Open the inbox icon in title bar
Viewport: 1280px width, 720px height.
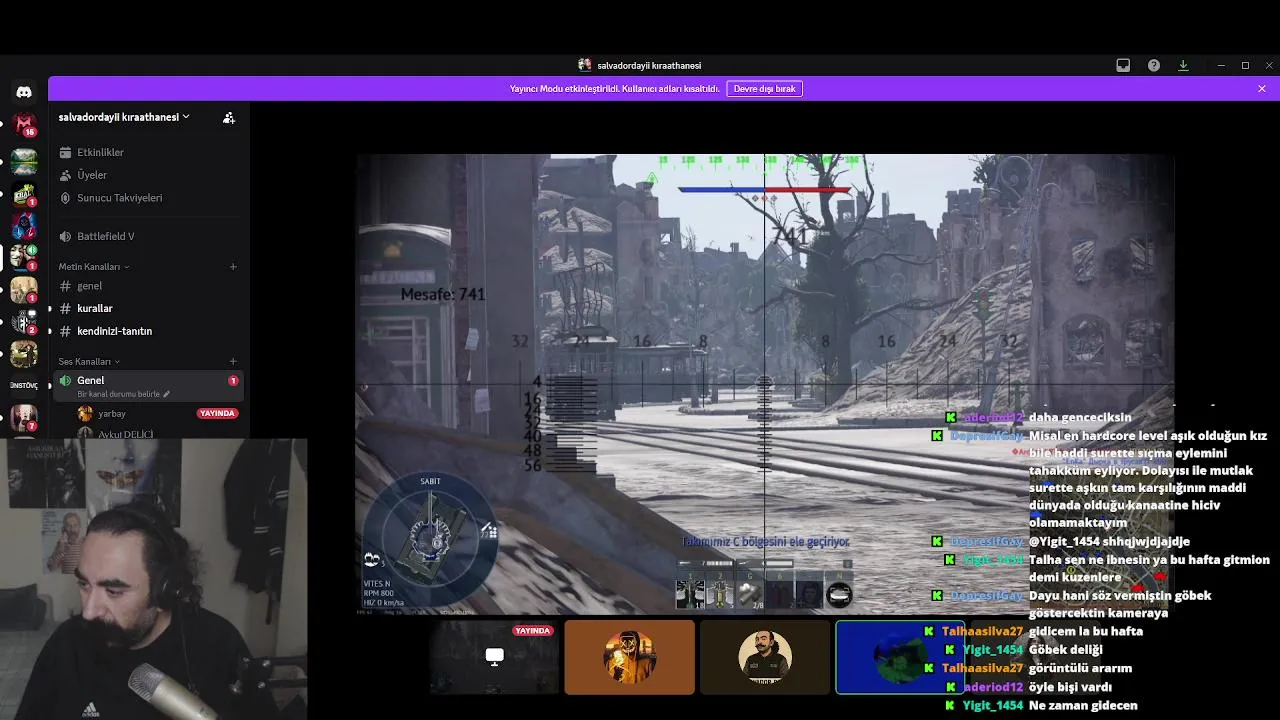(x=1123, y=65)
